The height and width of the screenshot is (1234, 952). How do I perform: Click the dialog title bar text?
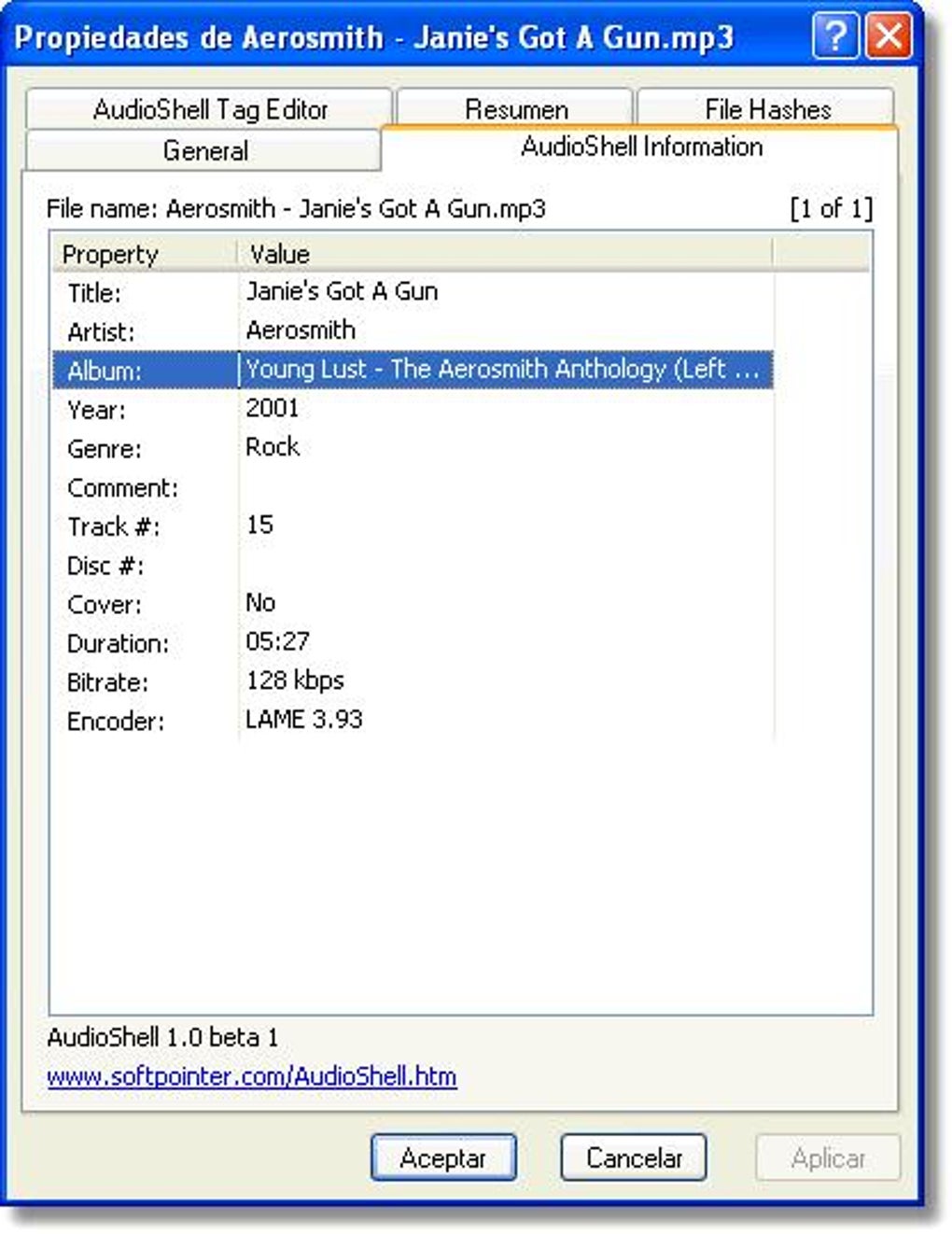pos(373,37)
